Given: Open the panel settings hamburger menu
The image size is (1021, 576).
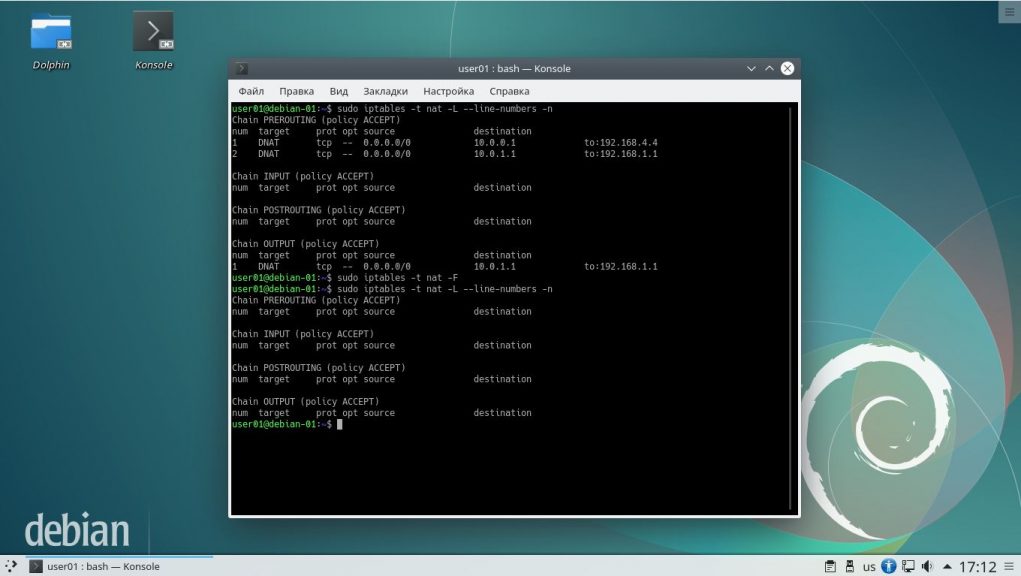Looking at the screenshot, I should pyautogui.click(x=1009, y=567).
